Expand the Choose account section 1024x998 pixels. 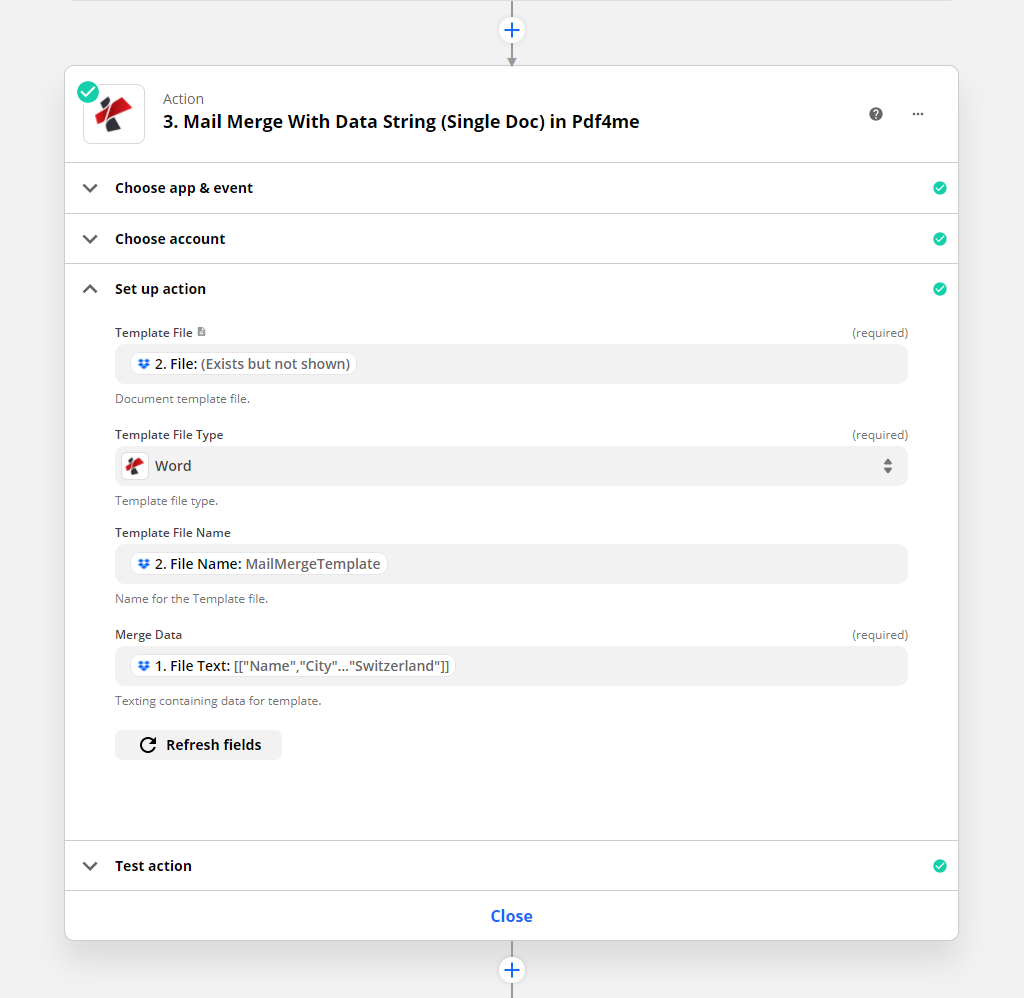(x=90, y=239)
